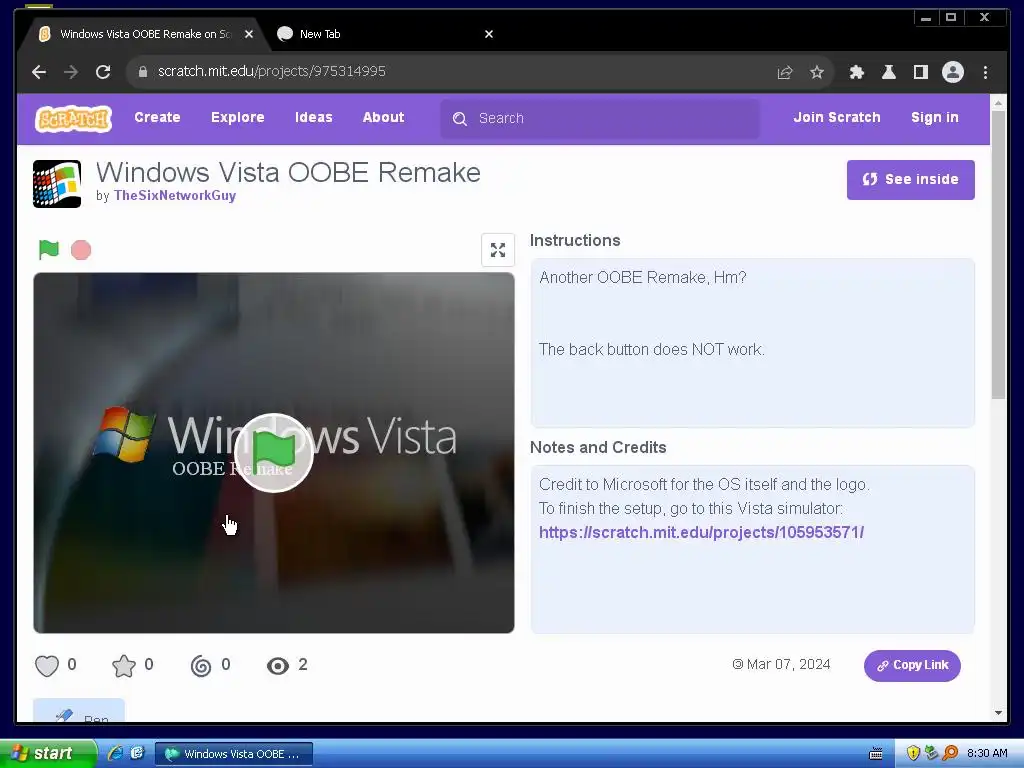Screen dimensions: 1024x768
Task: Open TheSixNetworkGuy's profile
Action: (x=174, y=195)
